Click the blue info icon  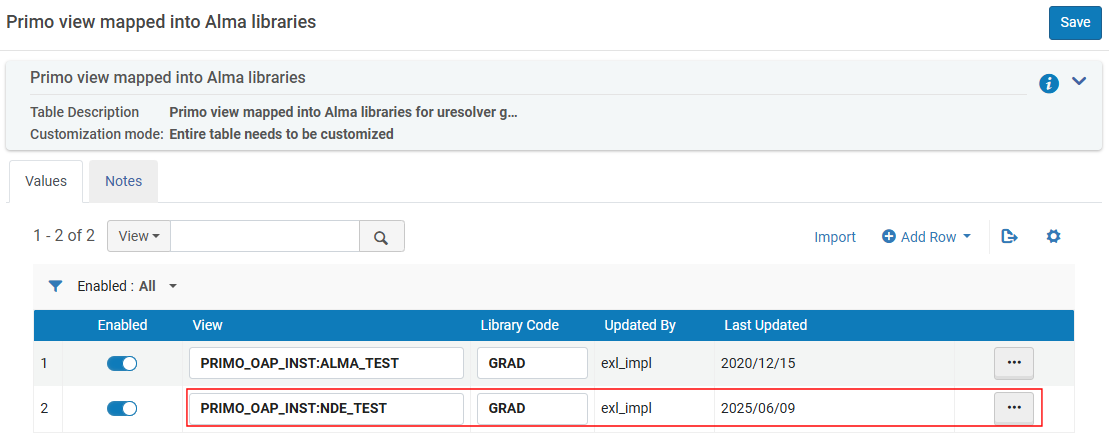[1049, 83]
